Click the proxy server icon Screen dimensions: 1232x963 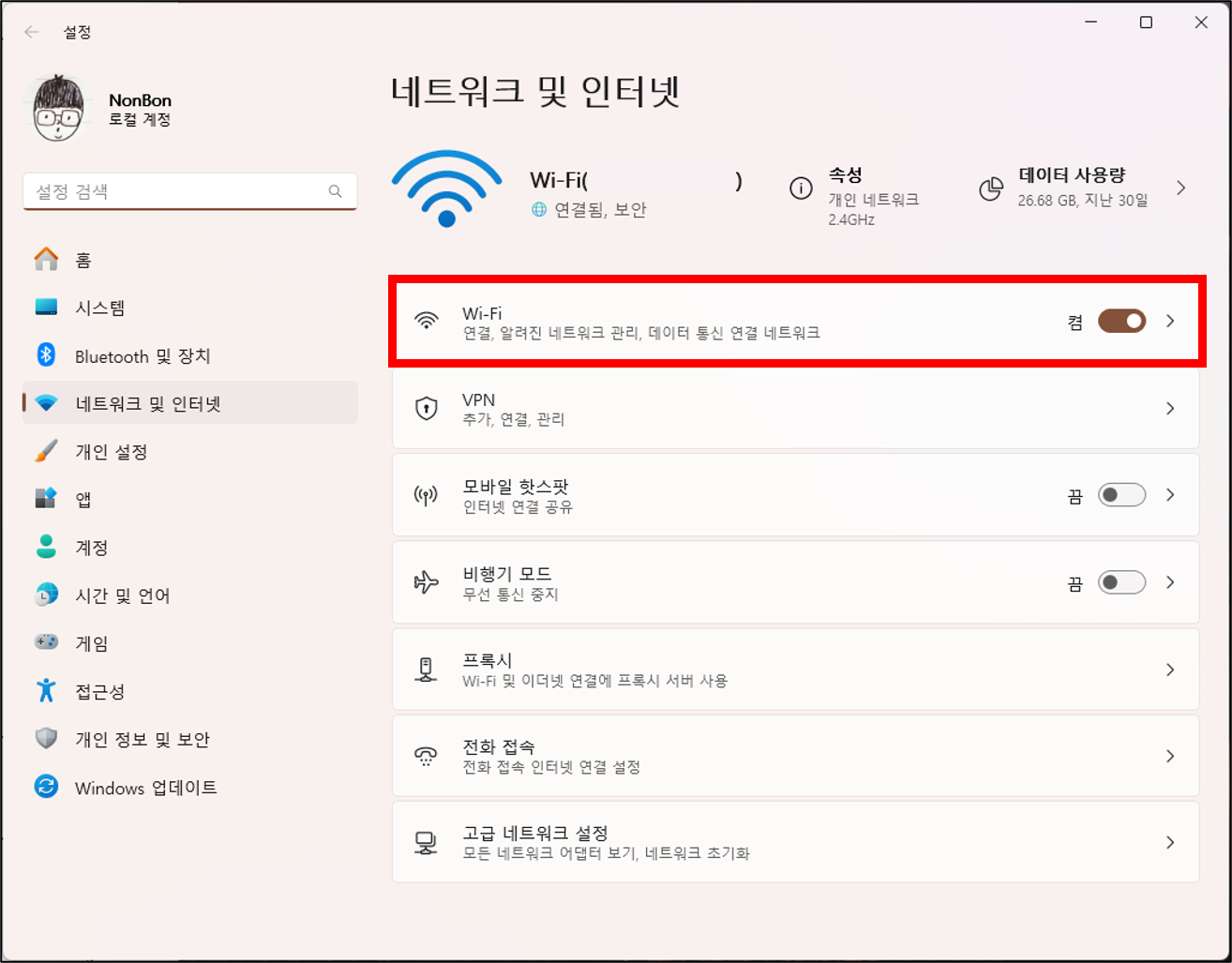427,670
